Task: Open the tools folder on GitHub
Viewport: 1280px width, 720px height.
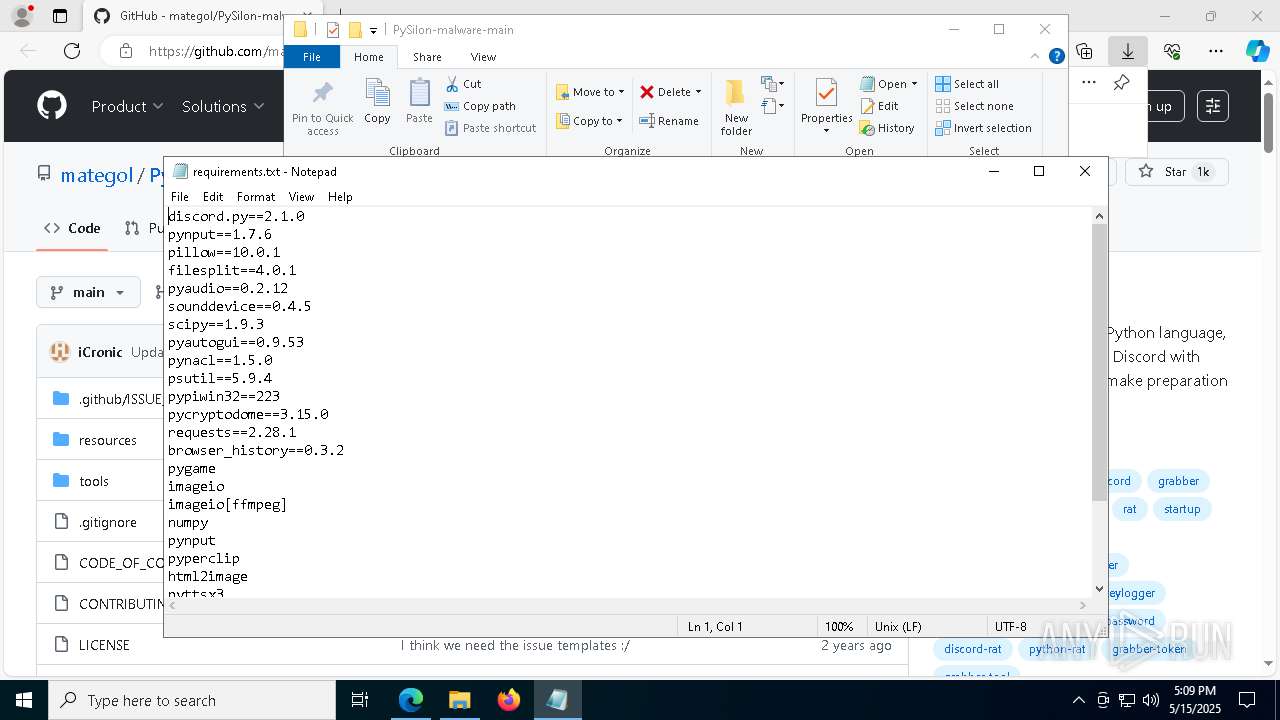Action: [x=94, y=481]
